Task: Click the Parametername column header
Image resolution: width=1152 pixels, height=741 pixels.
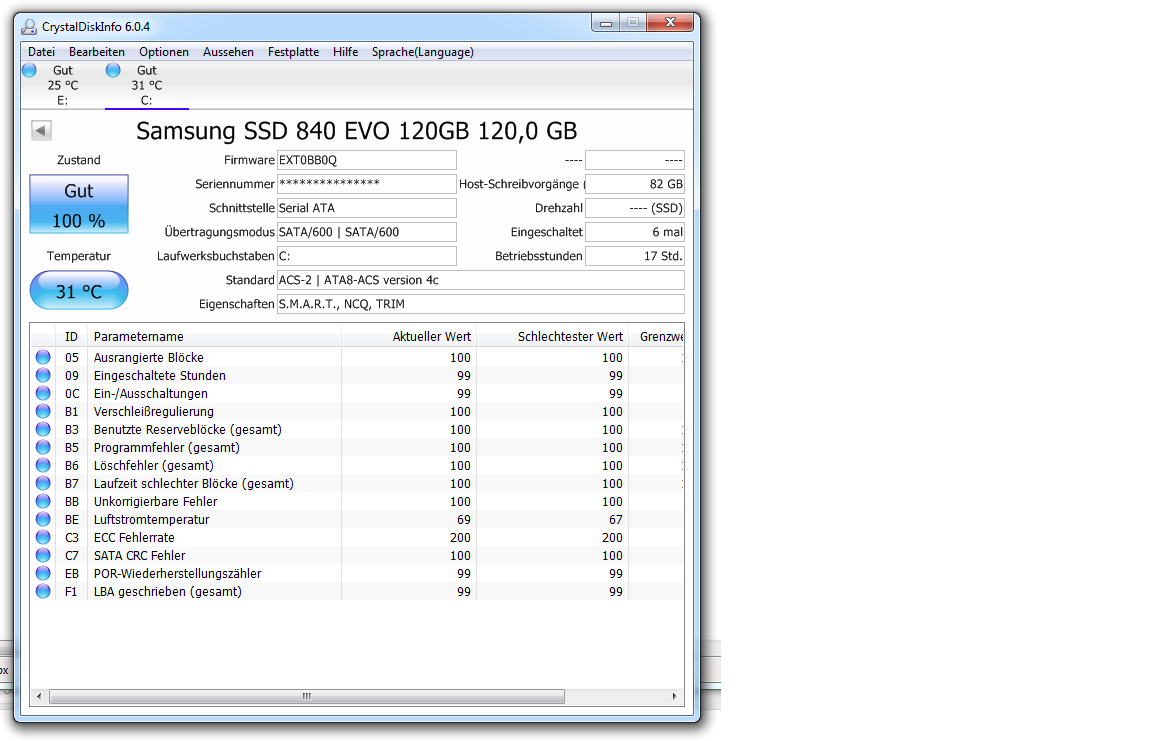Action: [214, 336]
